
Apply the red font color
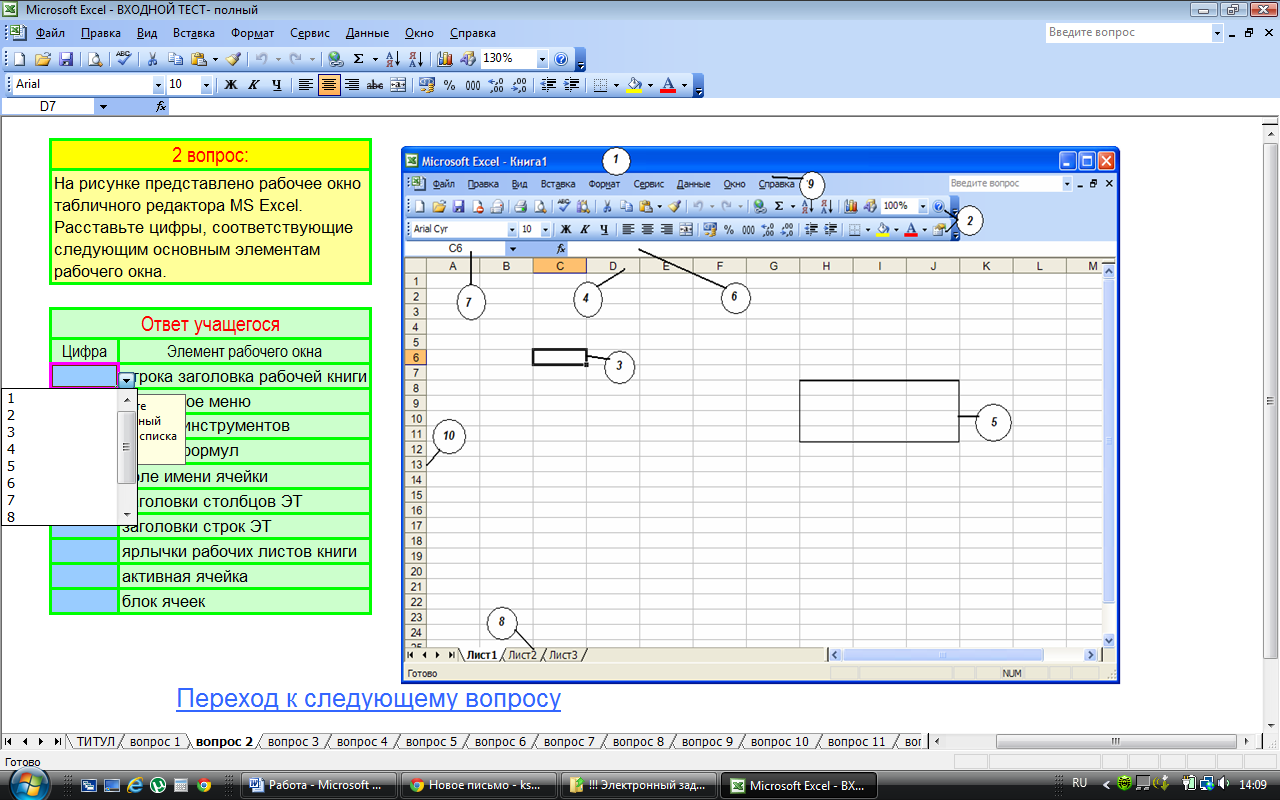tap(668, 85)
